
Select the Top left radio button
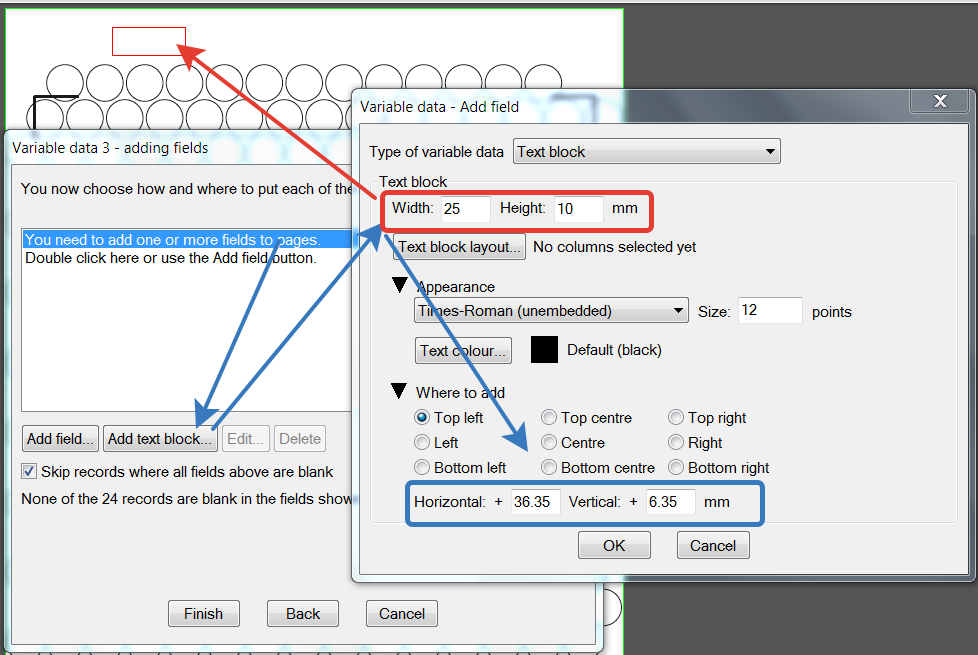pos(422,417)
